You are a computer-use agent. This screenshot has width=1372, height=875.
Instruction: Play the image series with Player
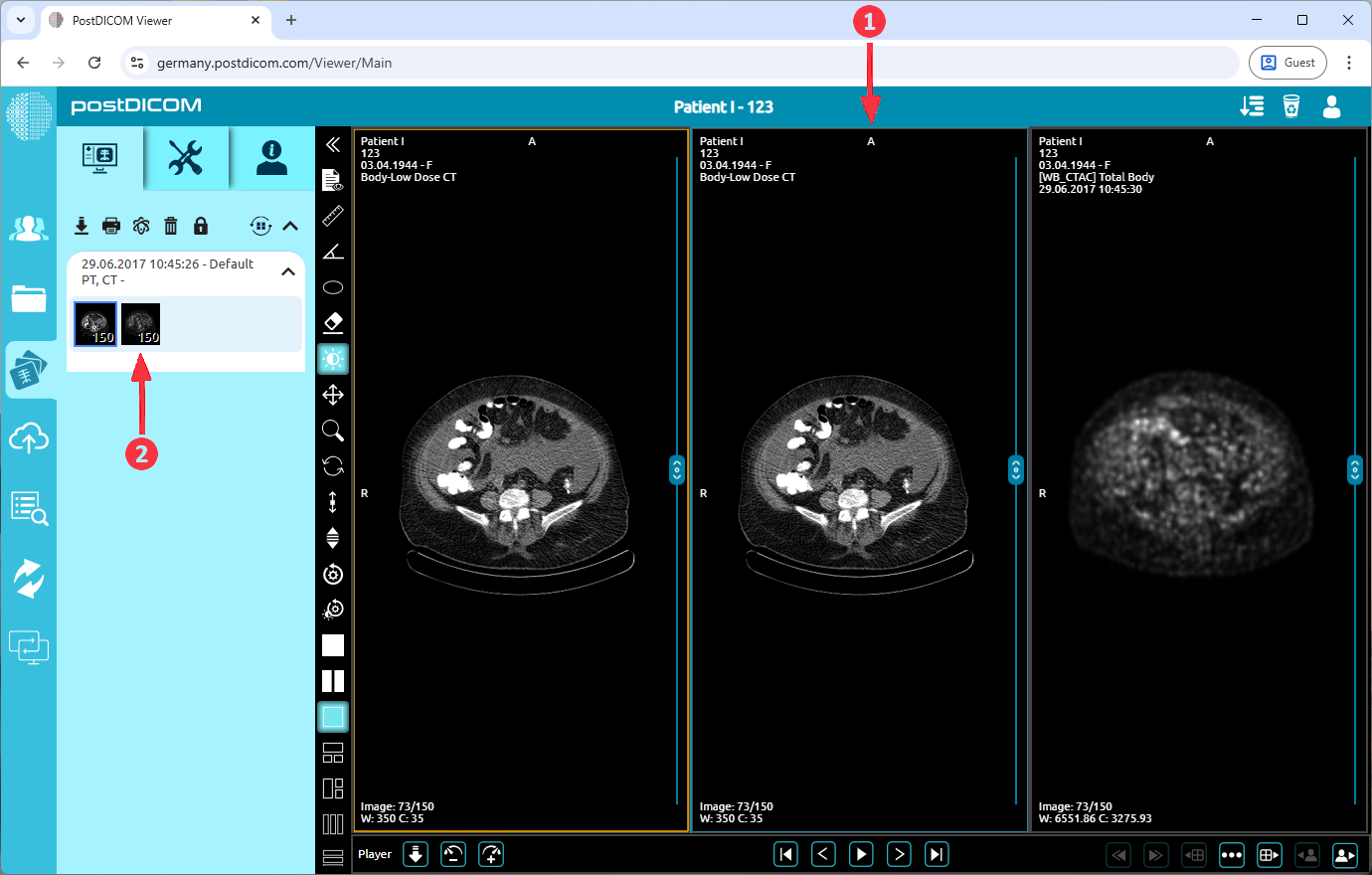[861, 853]
